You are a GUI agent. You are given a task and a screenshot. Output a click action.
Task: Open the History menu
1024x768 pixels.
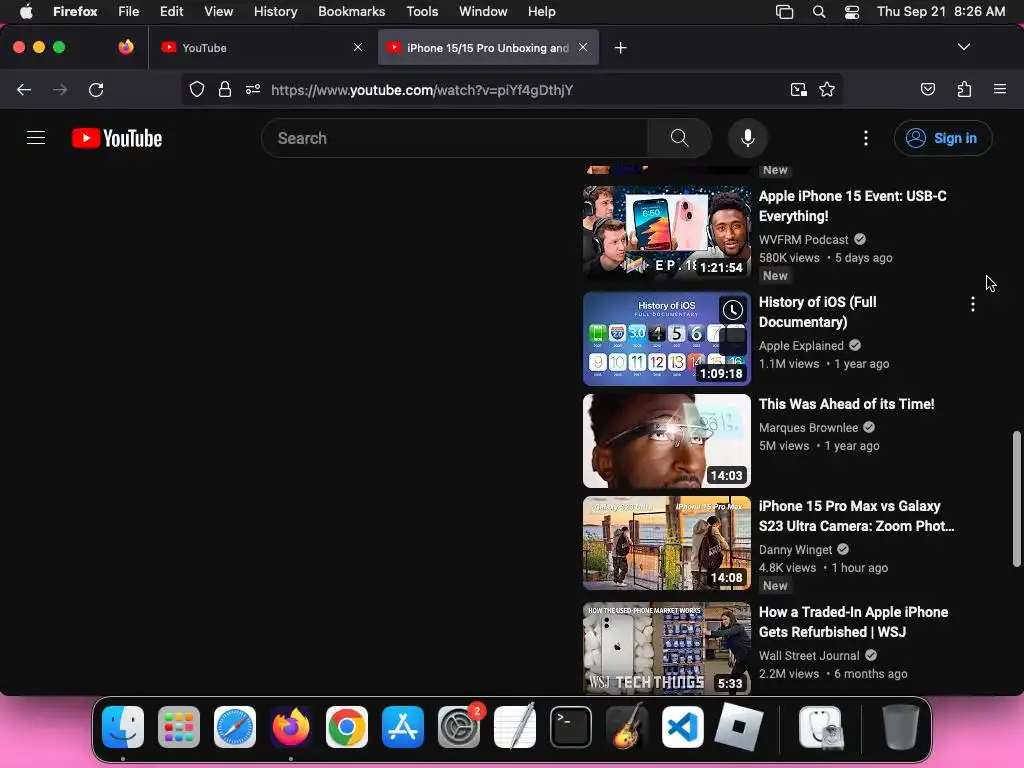(275, 11)
